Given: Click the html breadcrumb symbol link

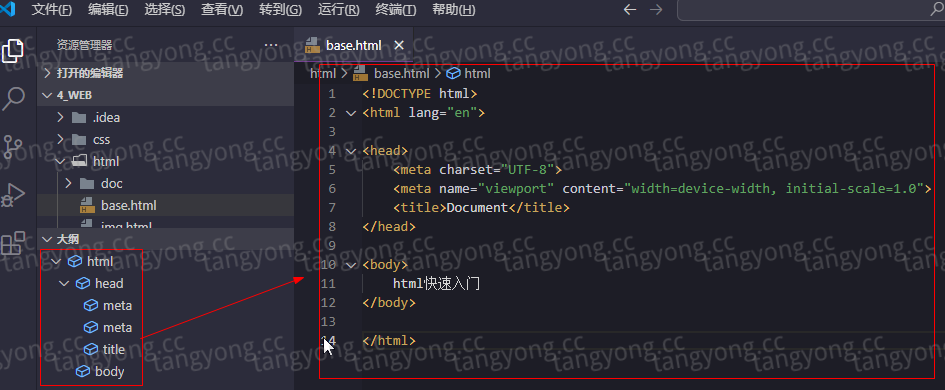Looking at the screenshot, I should tap(477, 74).
